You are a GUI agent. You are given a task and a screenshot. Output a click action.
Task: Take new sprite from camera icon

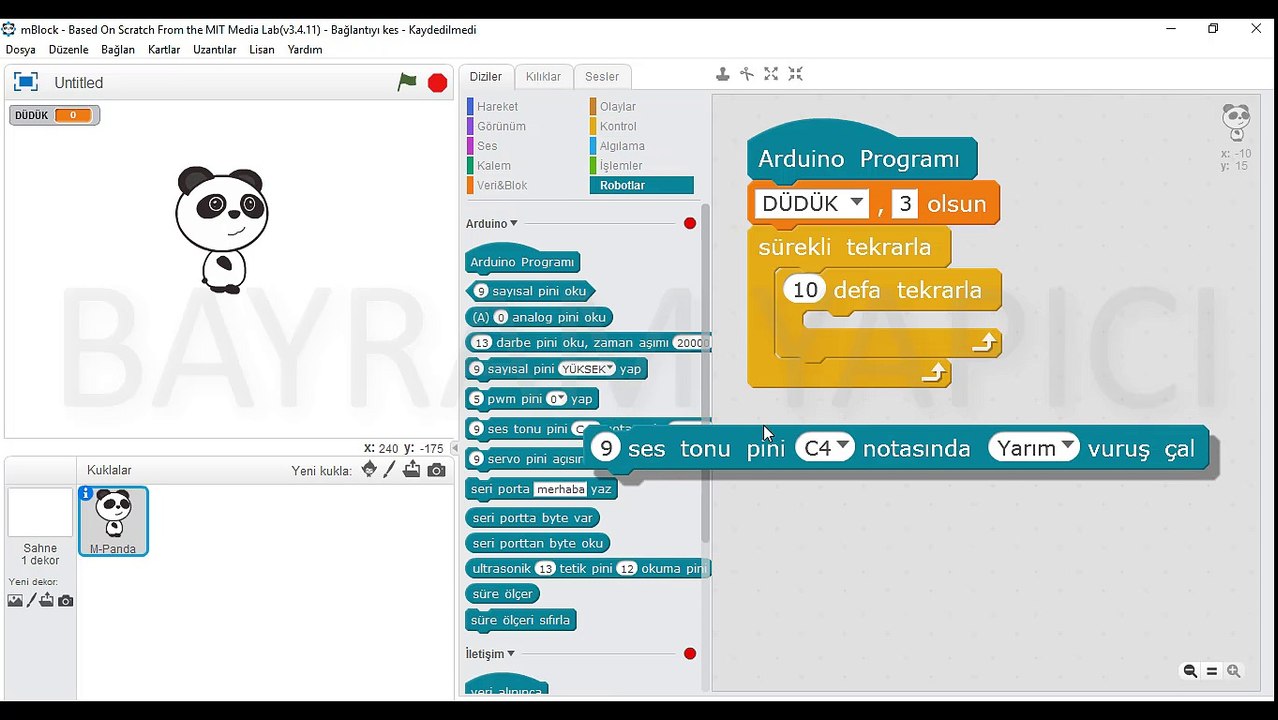pos(436,470)
